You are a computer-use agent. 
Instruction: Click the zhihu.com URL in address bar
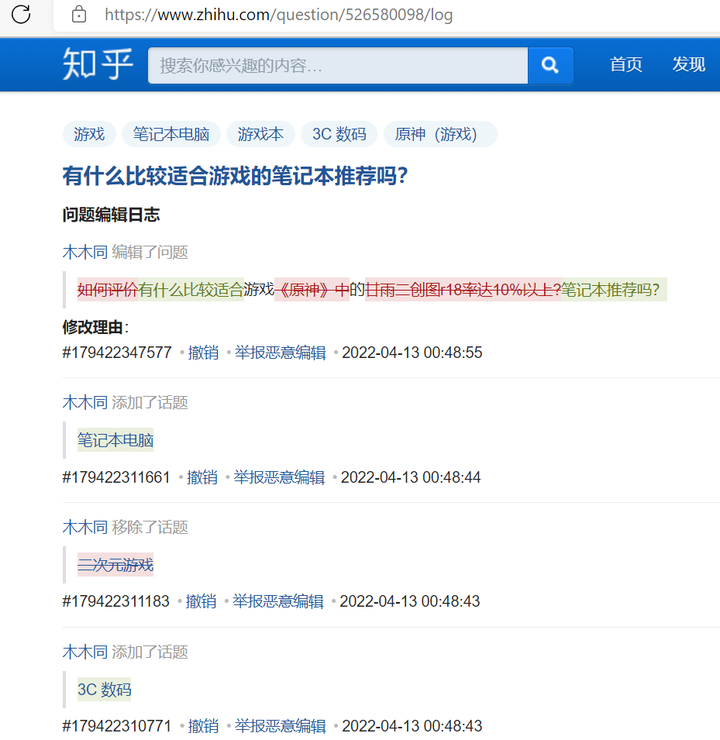pyautogui.click(x=278, y=15)
